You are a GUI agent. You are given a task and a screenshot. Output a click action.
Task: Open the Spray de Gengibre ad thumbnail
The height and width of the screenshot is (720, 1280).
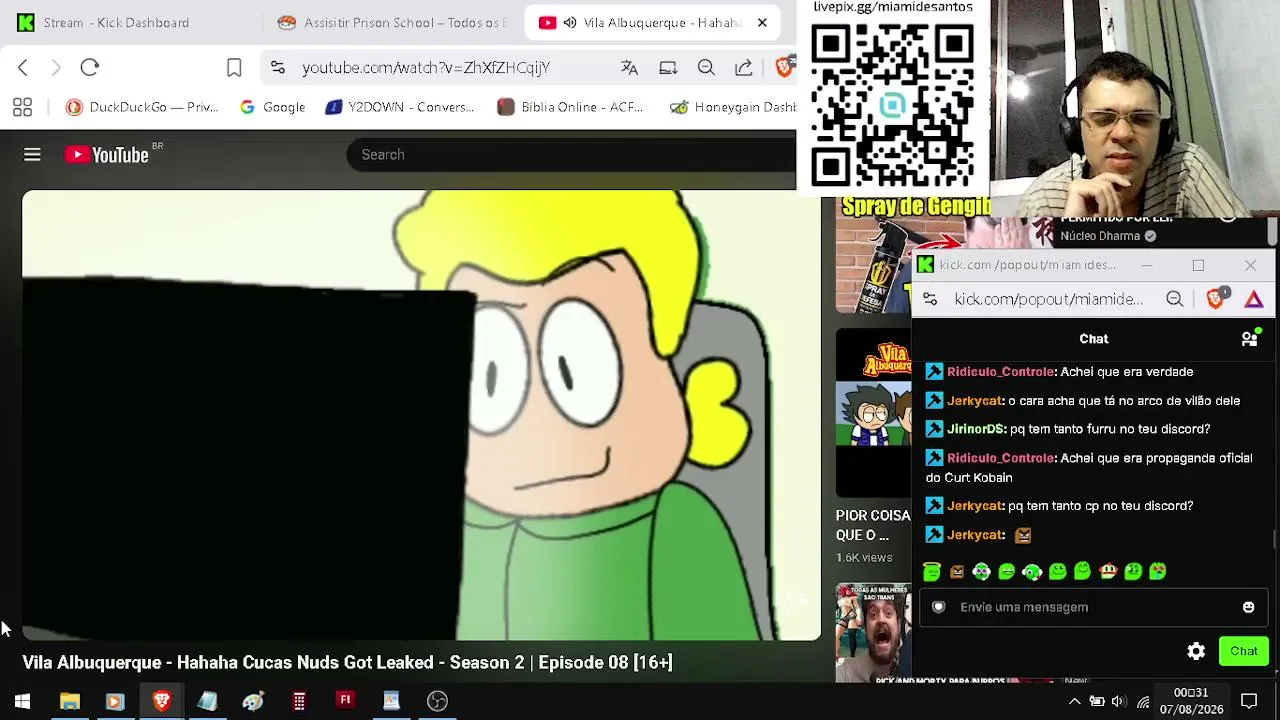pyautogui.click(x=875, y=255)
